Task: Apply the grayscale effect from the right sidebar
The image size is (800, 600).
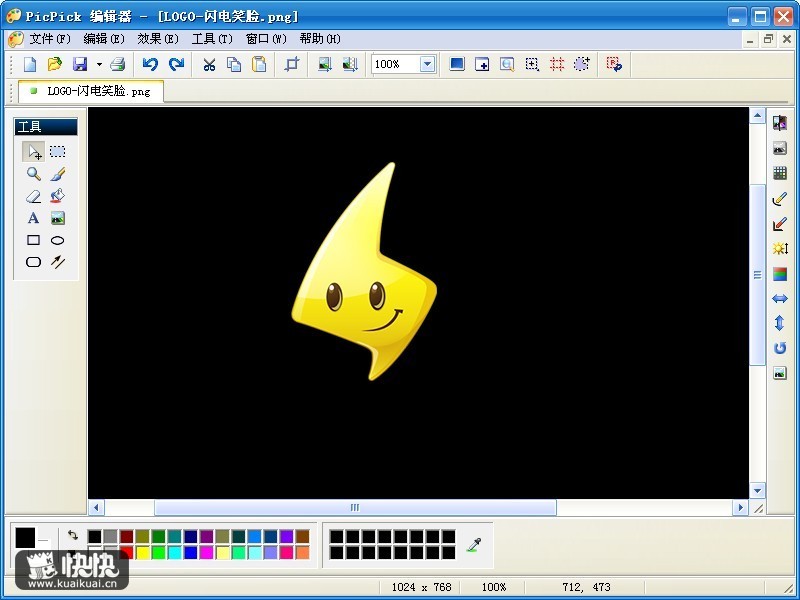Action: [780, 148]
